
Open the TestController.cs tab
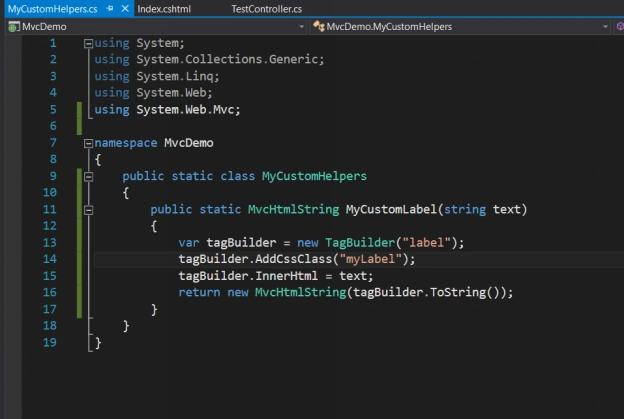(x=267, y=9)
